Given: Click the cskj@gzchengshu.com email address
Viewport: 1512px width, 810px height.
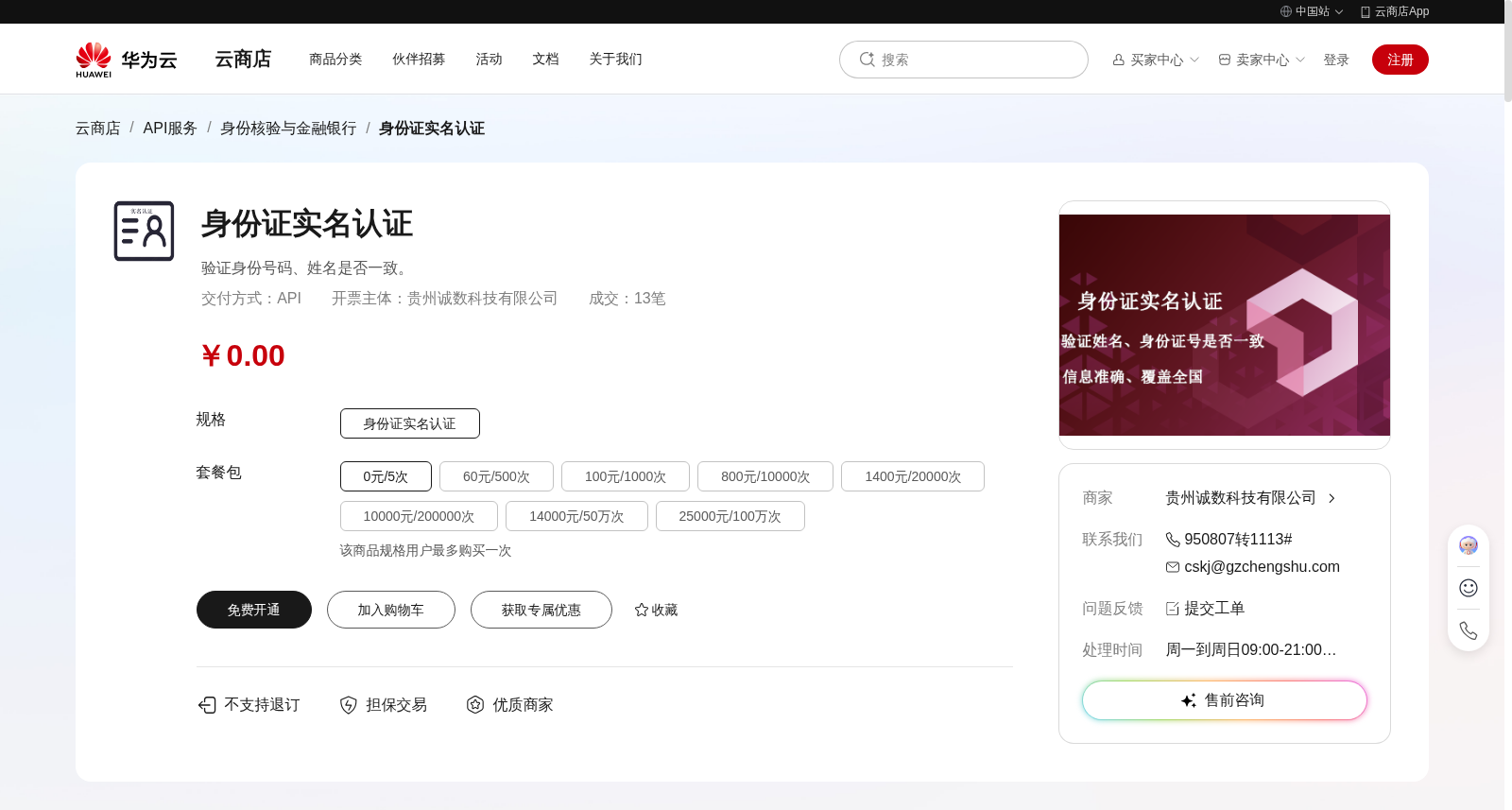Looking at the screenshot, I should [1263, 567].
